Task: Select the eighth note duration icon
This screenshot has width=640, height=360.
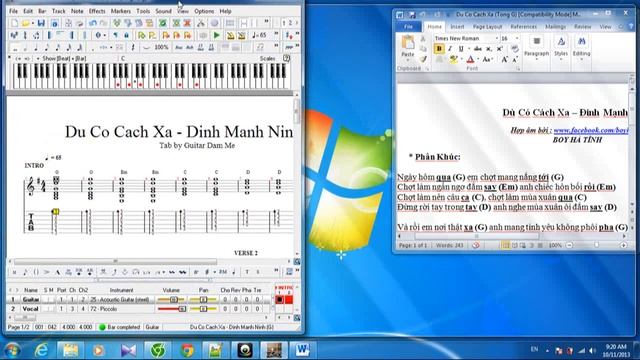Action: pyautogui.click(x=47, y=48)
